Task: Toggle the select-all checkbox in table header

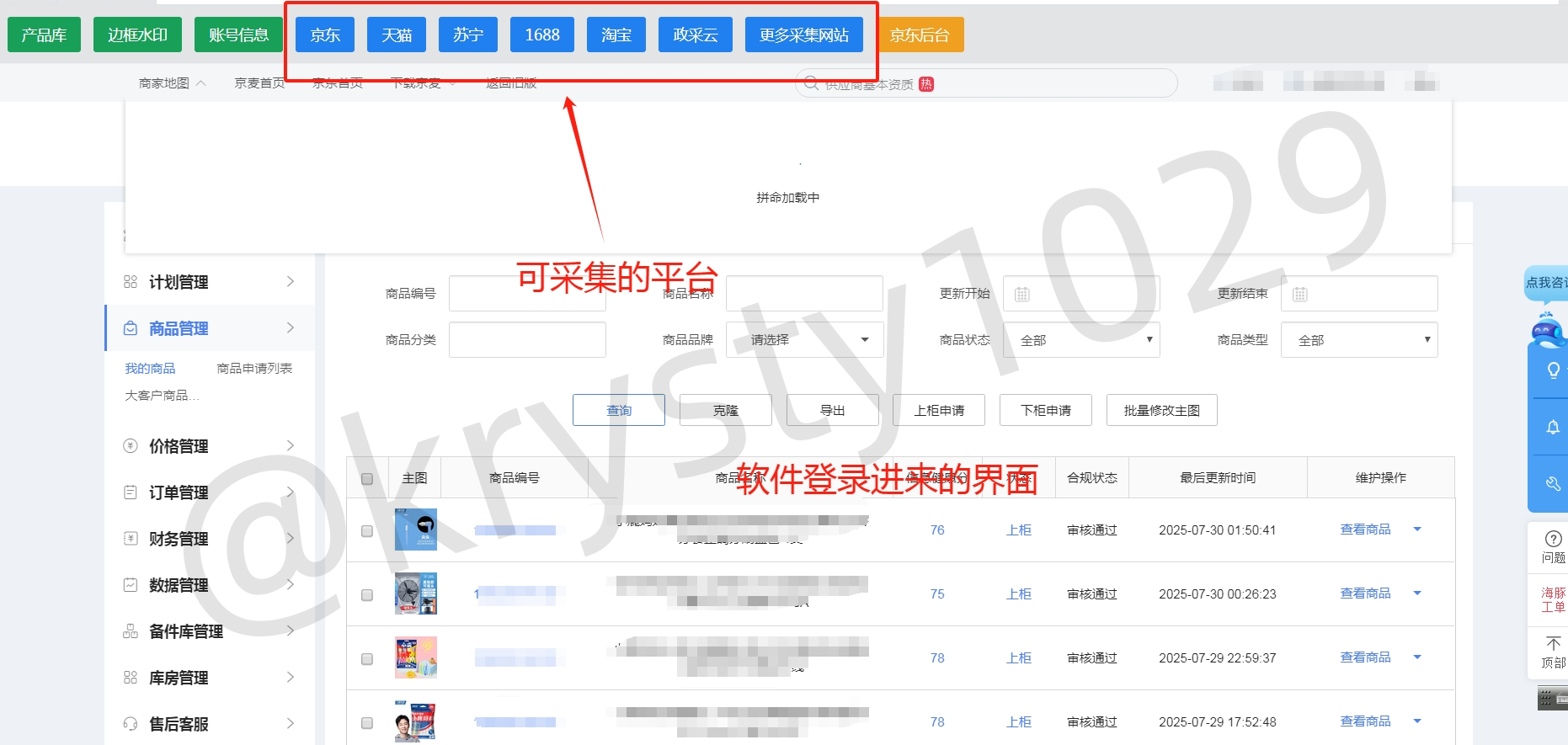Action: click(x=367, y=479)
